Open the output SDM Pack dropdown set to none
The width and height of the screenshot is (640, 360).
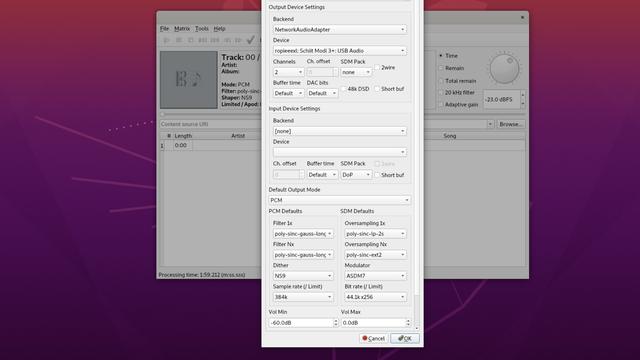356,72
